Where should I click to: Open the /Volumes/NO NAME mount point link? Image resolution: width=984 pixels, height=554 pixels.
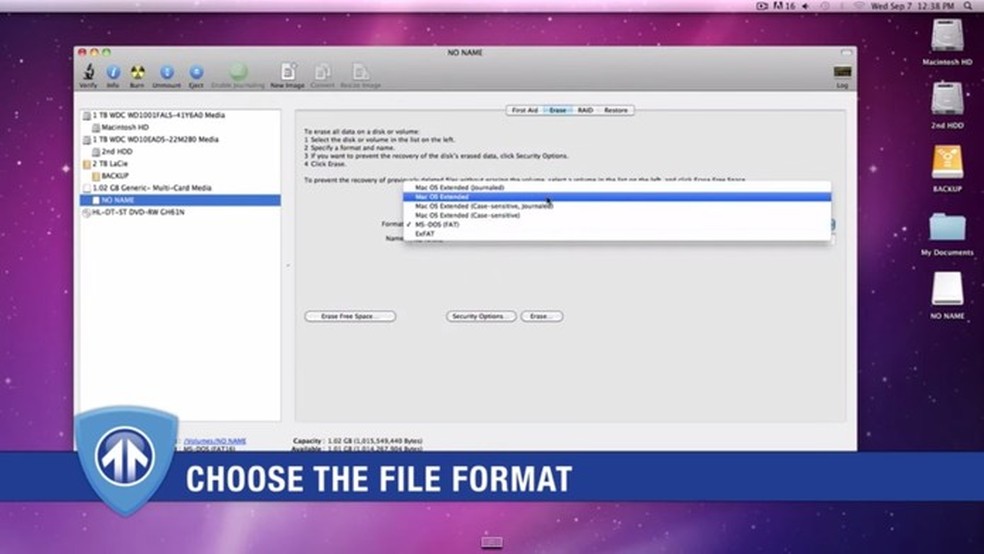click(x=215, y=441)
